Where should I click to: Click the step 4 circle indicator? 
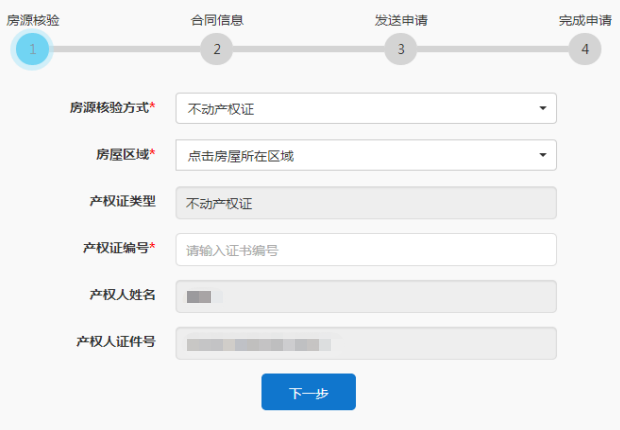585,48
